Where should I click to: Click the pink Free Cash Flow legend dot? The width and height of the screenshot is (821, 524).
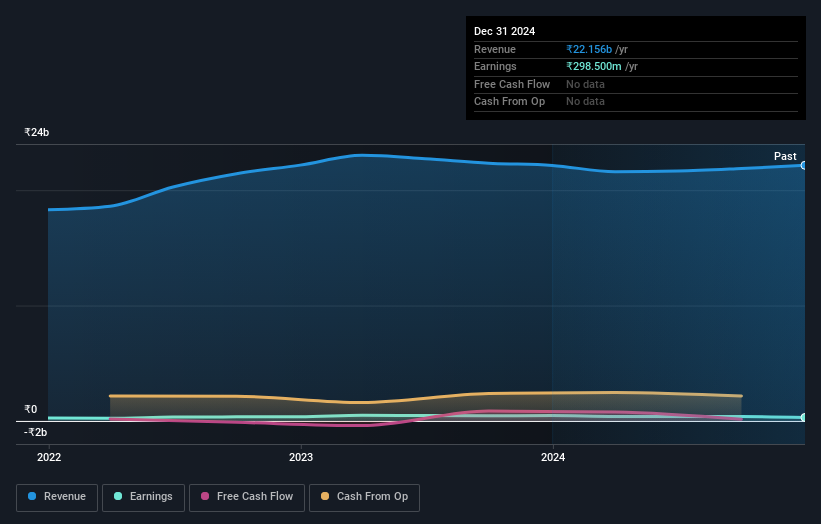tap(205, 496)
